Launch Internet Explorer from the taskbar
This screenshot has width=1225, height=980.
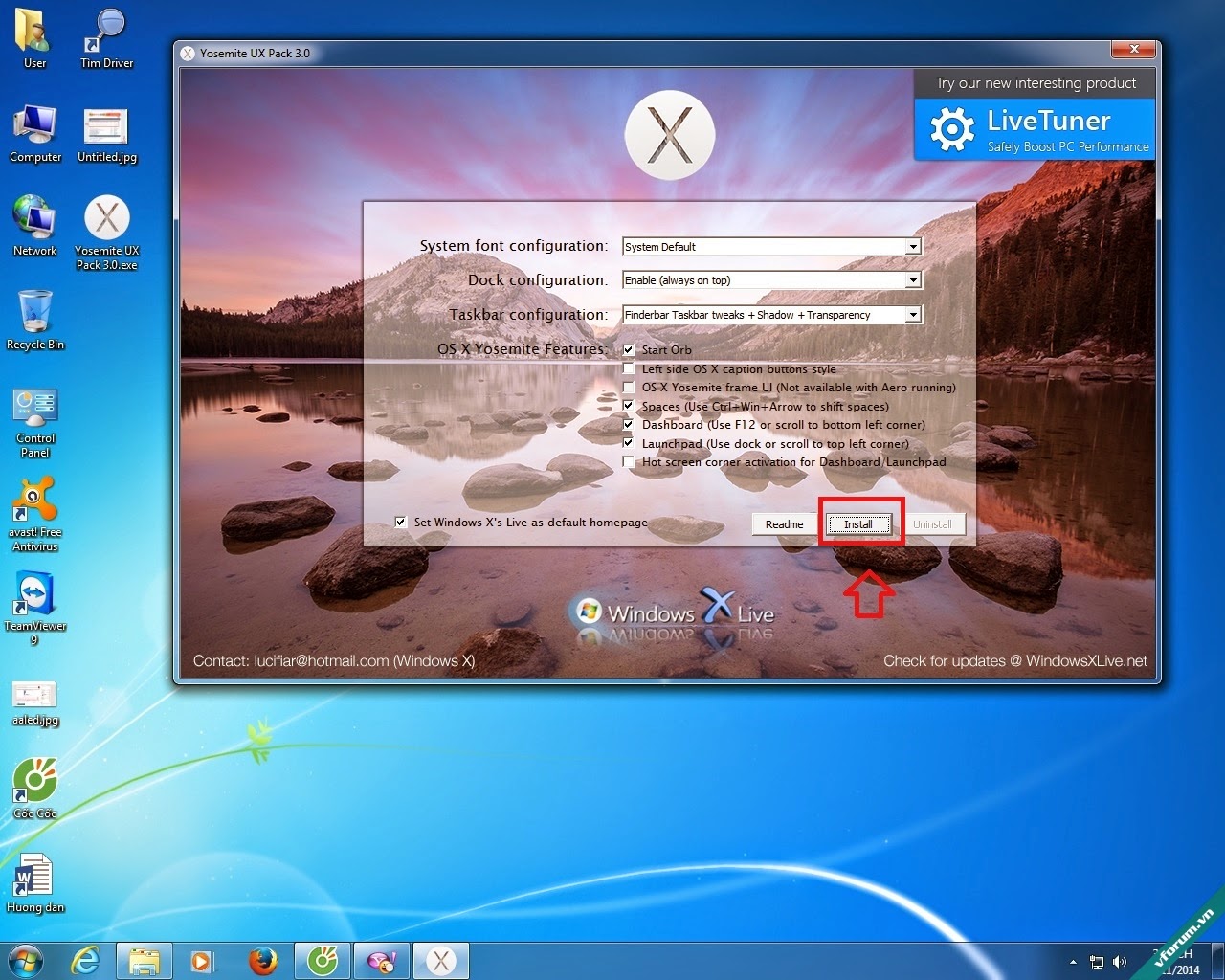coord(86,961)
